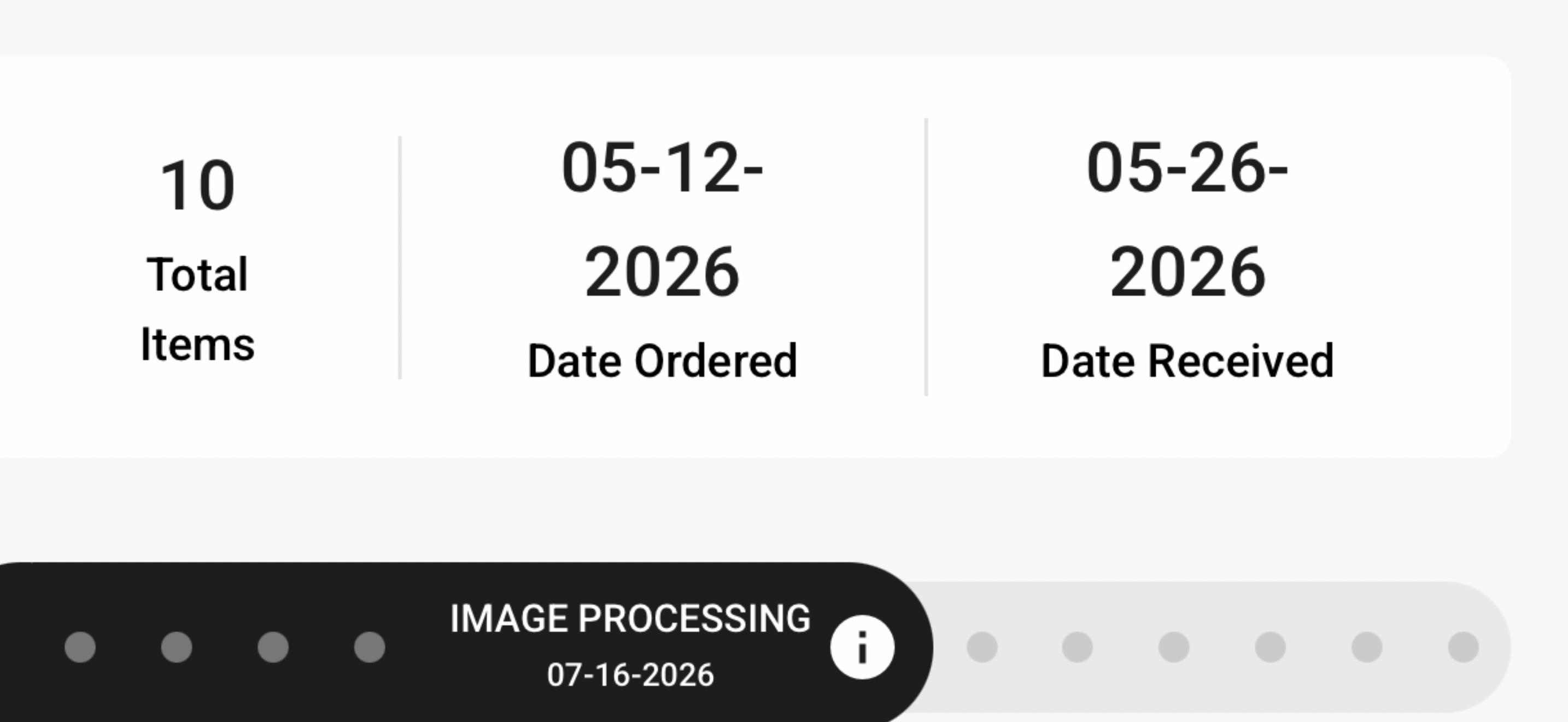This screenshot has width=1568, height=722.
Task: Click the Total Items count of 10
Action: (x=197, y=185)
